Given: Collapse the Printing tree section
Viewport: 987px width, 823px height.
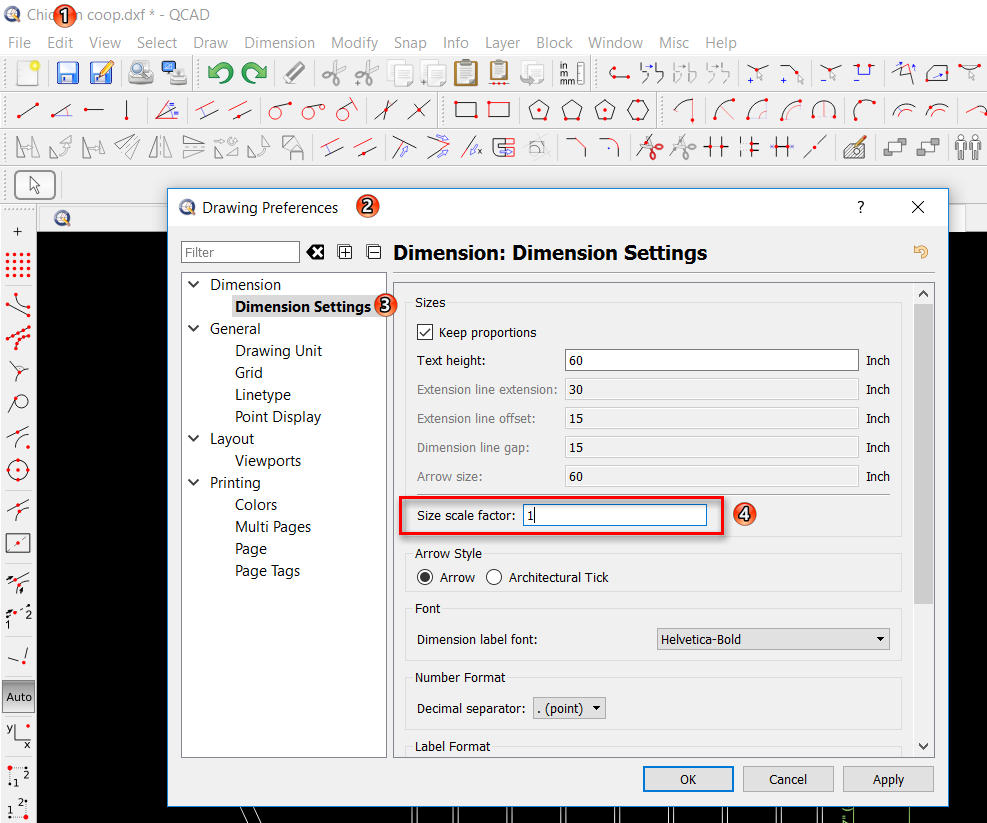Looking at the screenshot, I should click(194, 483).
